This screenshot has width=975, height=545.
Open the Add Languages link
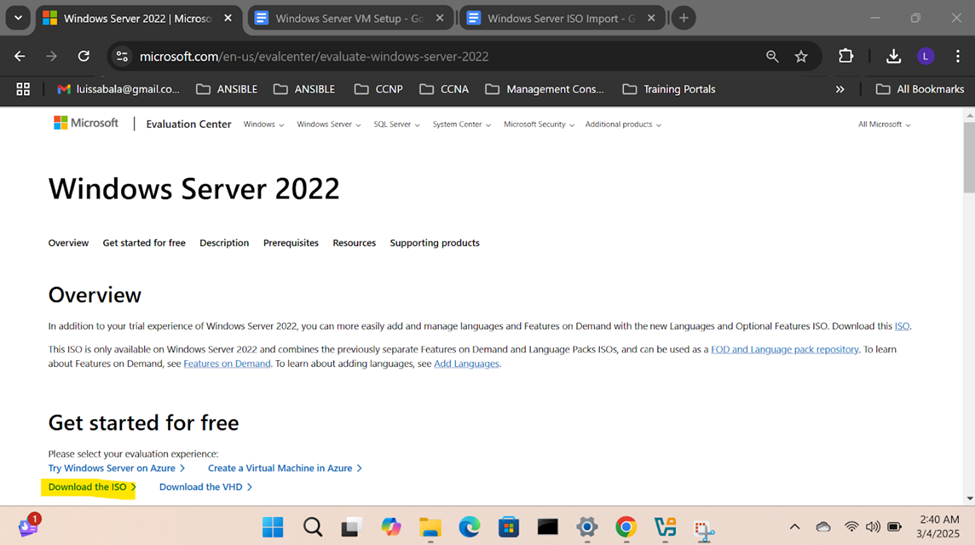pos(466,363)
